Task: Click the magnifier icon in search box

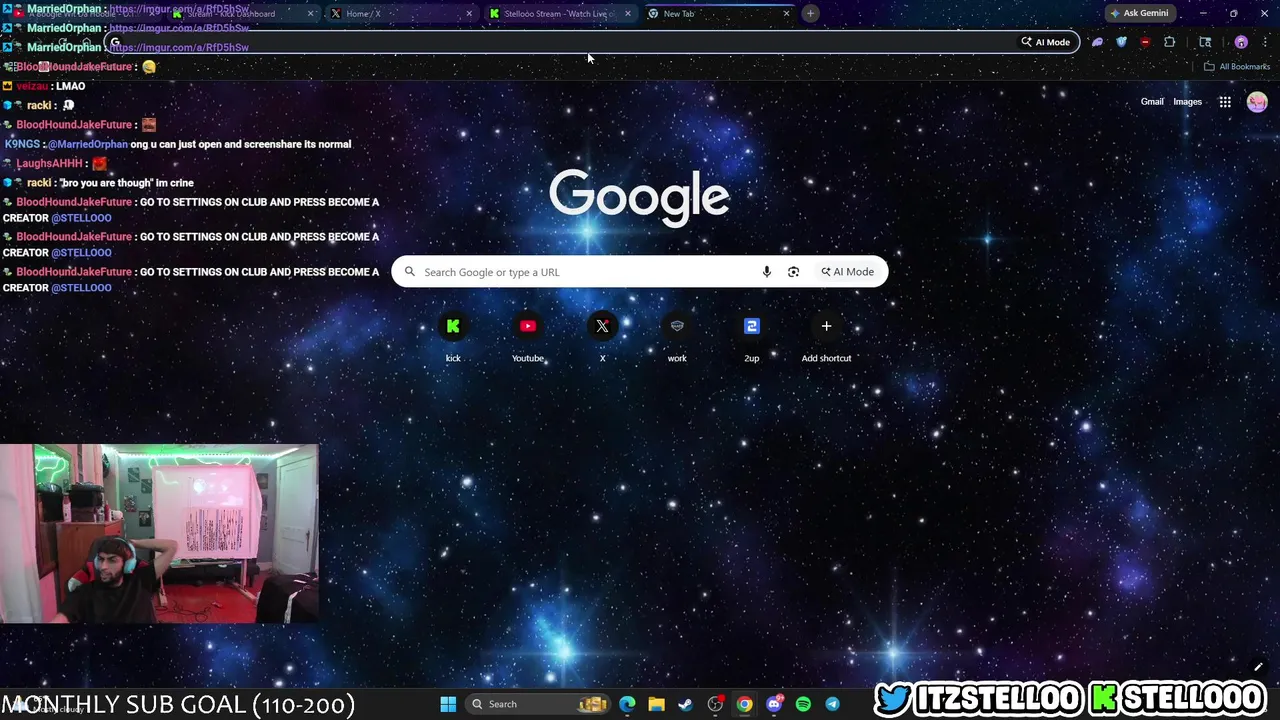Action: 410,272
